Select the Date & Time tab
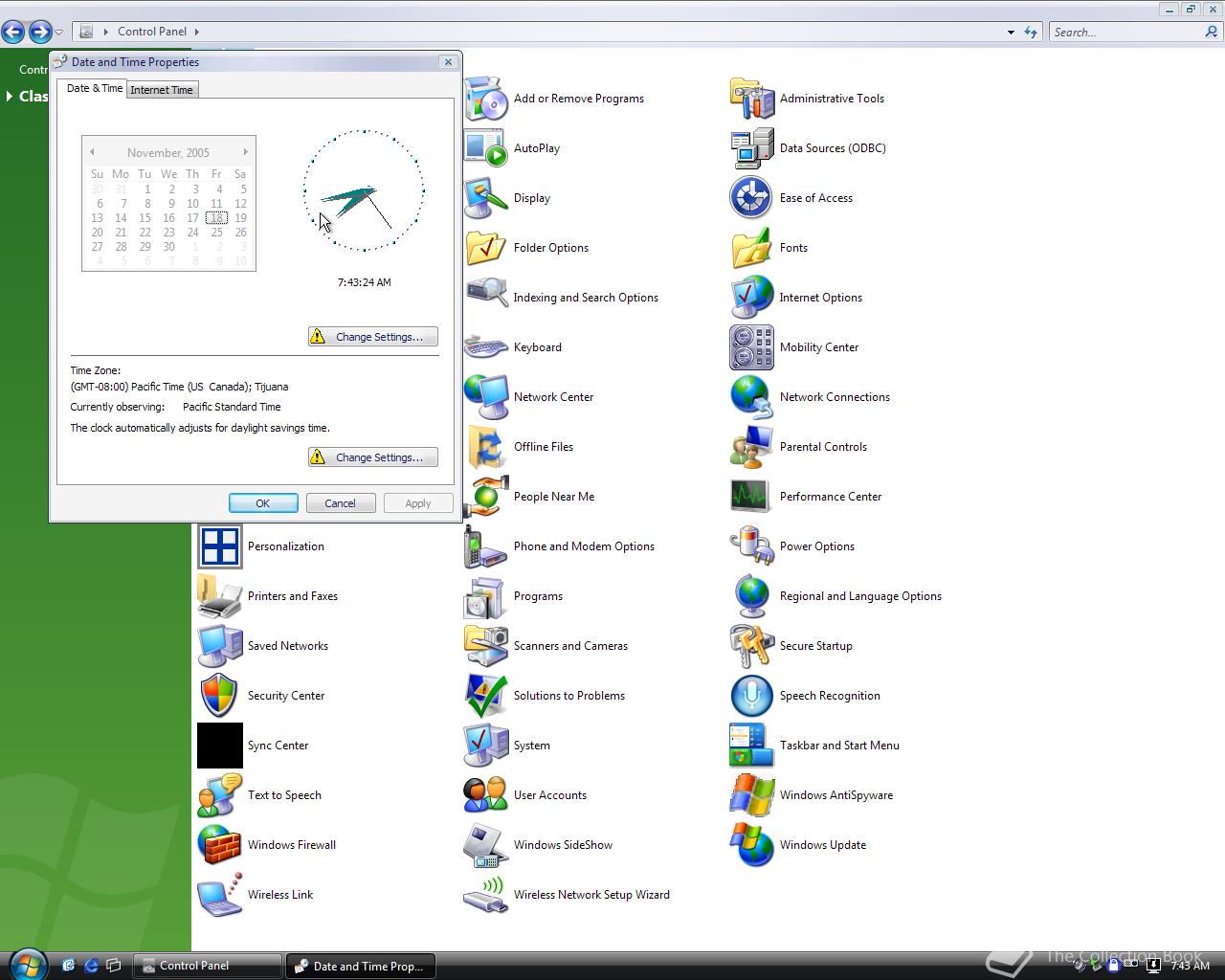 (94, 88)
